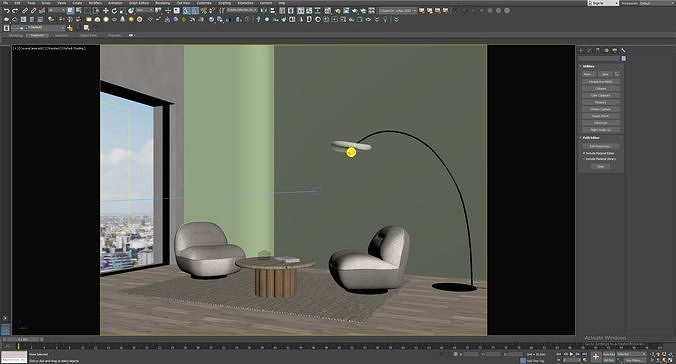Image resolution: width=676 pixels, height=364 pixels.
Task: Open the reference coordinate system dropdown
Action: [145, 10]
